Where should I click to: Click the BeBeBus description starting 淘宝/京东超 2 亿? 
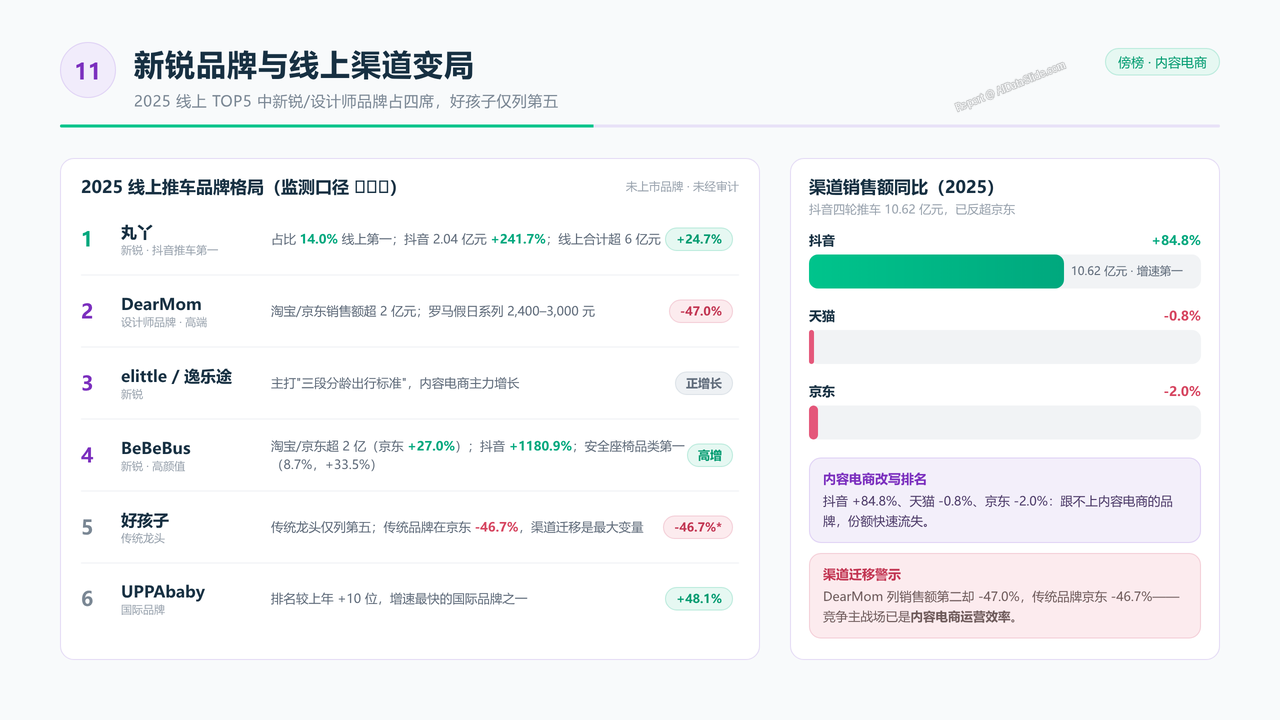tap(478, 455)
